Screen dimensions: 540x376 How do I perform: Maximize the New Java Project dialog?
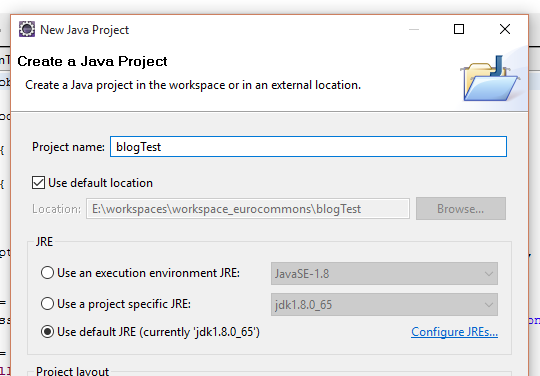pos(459,29)
